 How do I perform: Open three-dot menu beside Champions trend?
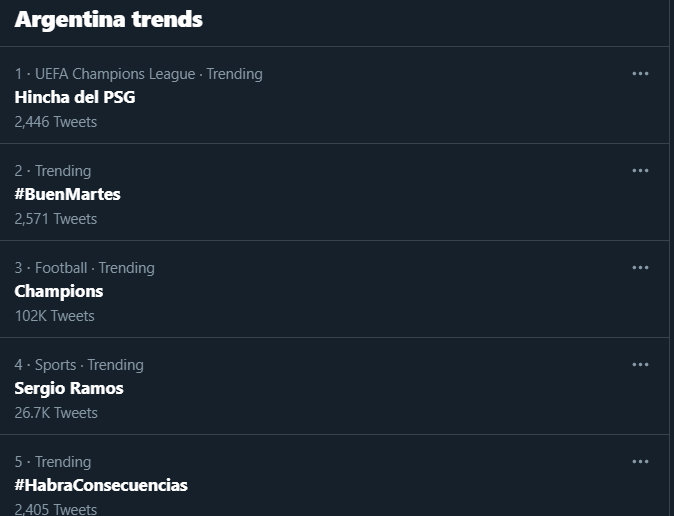pyautogui.click(x=640, y=268)
